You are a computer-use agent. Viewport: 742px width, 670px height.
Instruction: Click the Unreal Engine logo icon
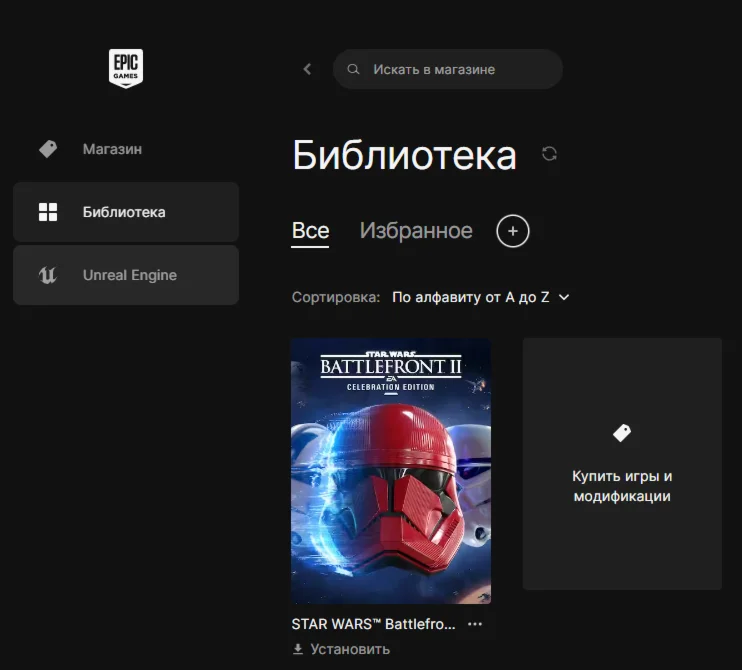47,275
